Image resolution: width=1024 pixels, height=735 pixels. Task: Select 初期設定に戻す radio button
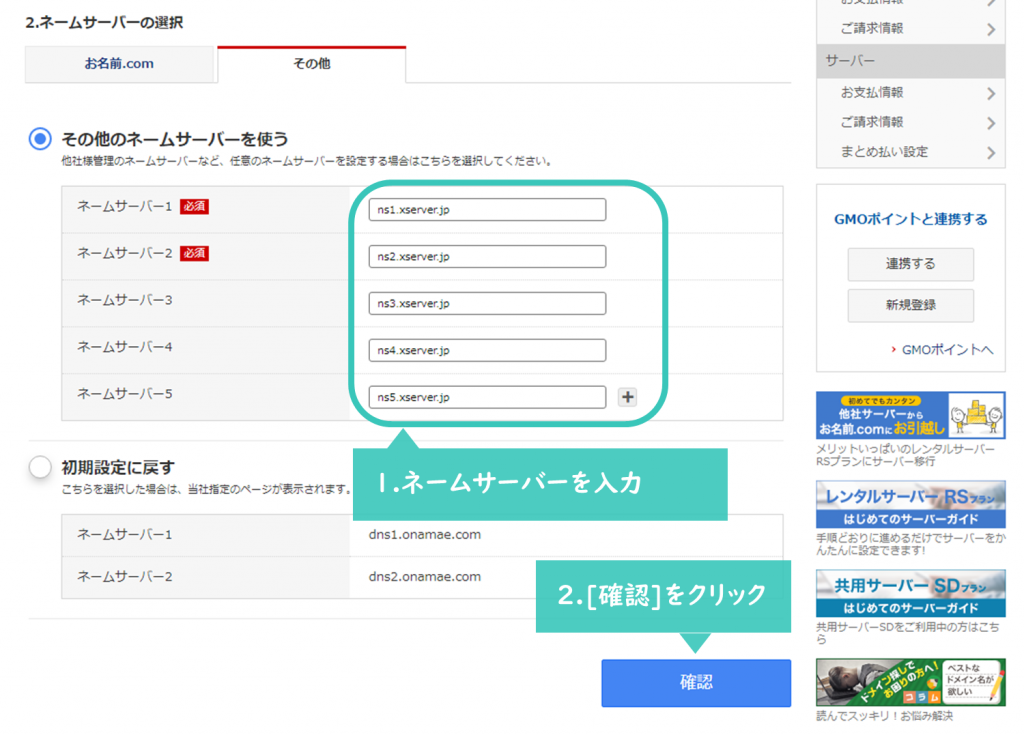pos(40,467)
